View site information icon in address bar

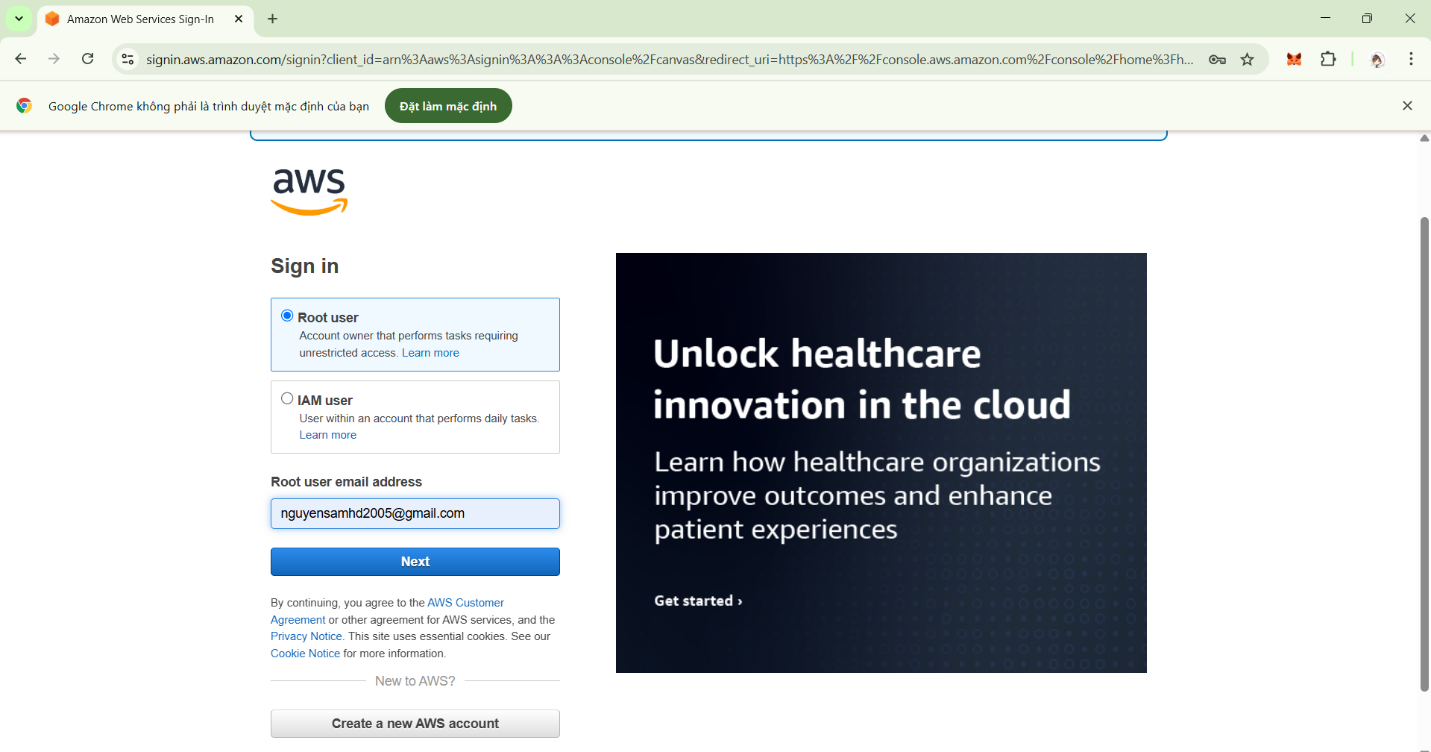[x=126, y=59]
